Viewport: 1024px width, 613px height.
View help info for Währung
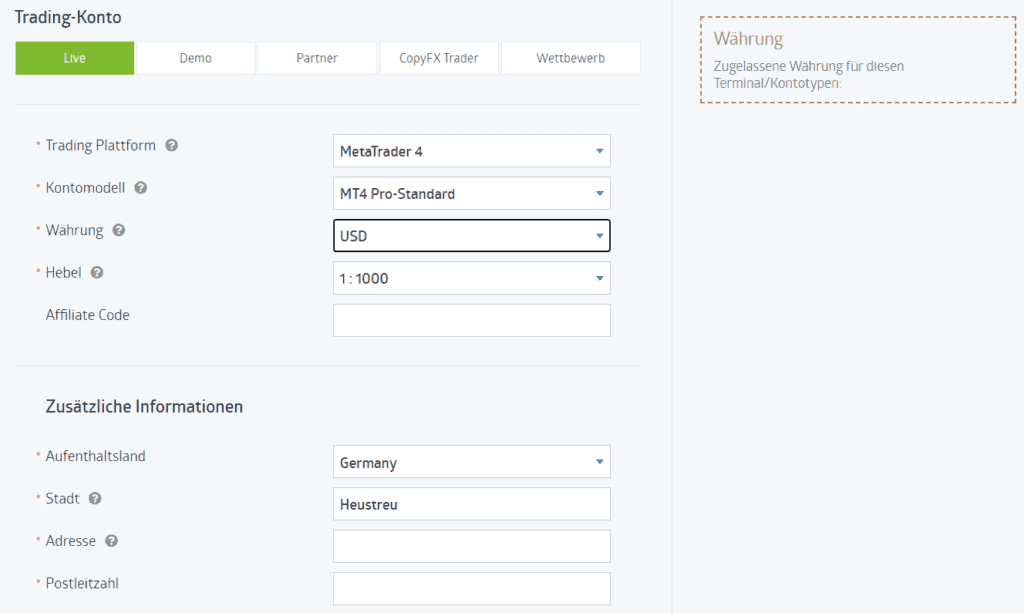click(118, 230)
